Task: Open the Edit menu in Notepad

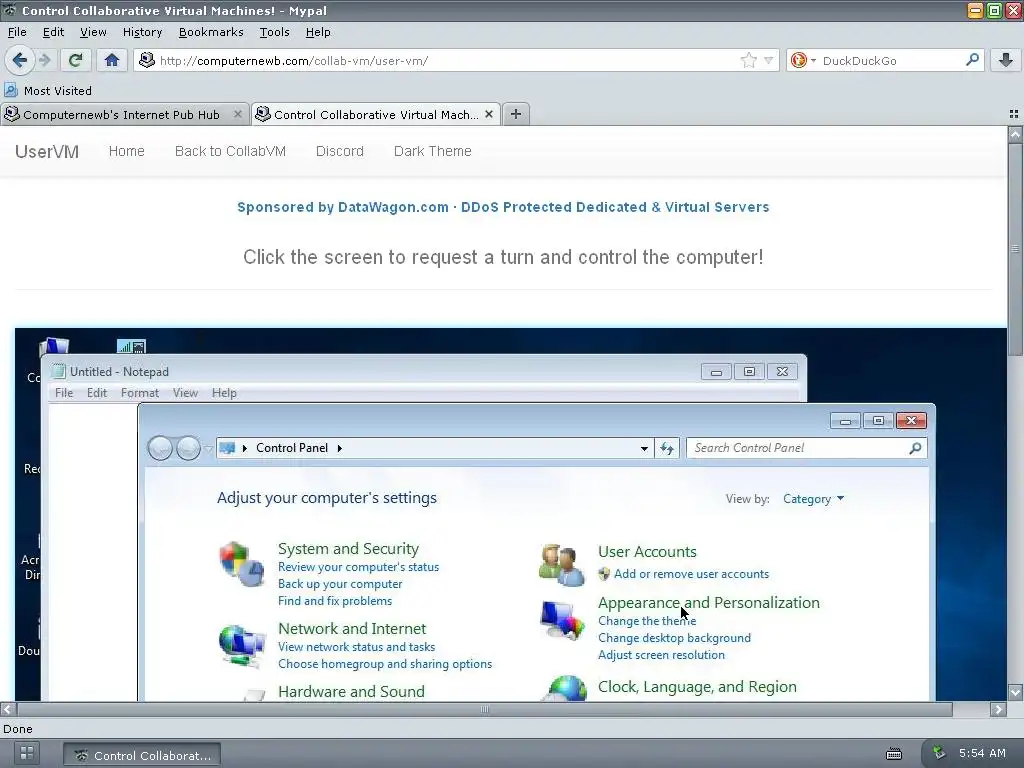Action: (x=97, y=392)
